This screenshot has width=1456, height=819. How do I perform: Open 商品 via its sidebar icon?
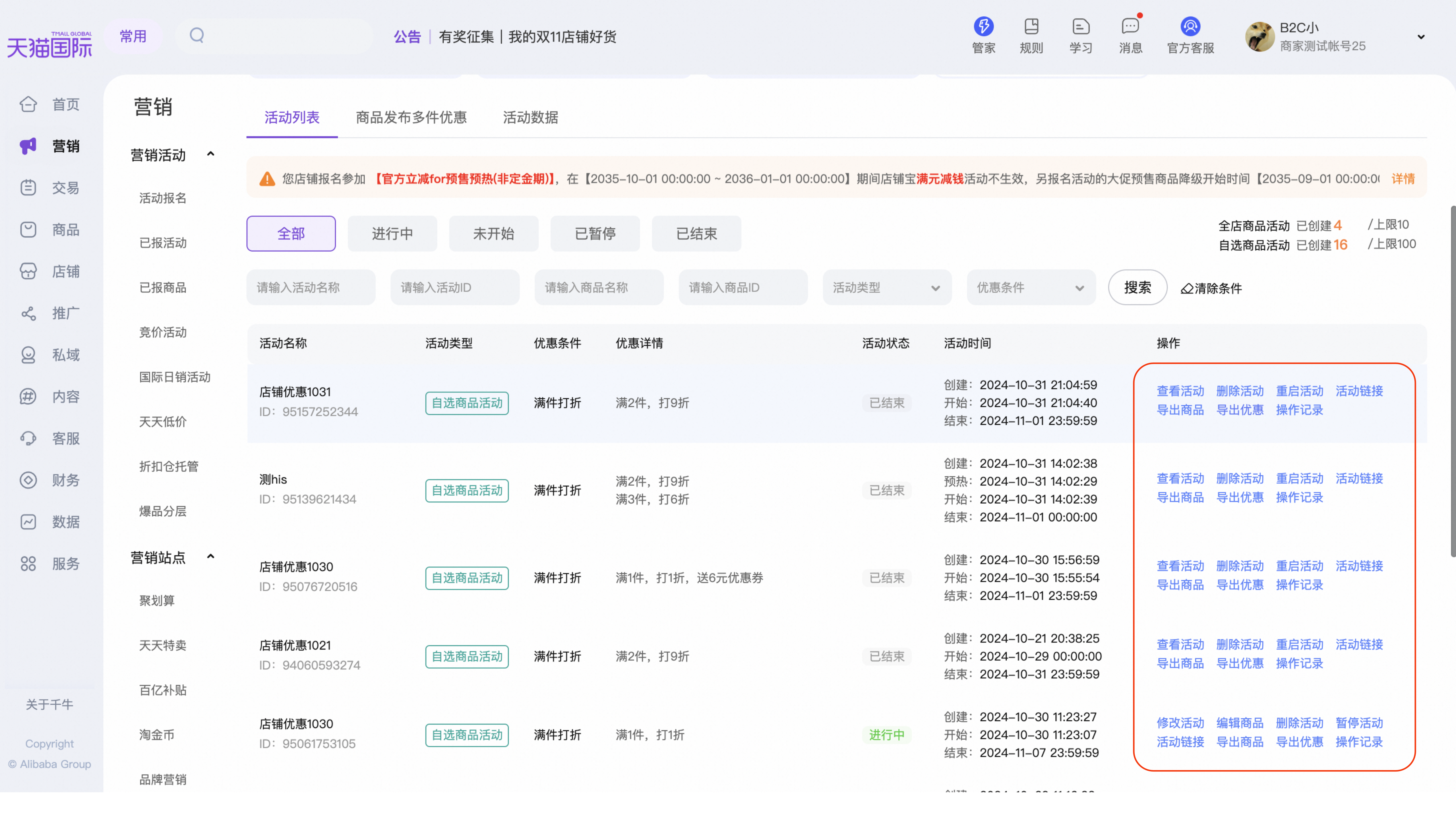[28, 229]
